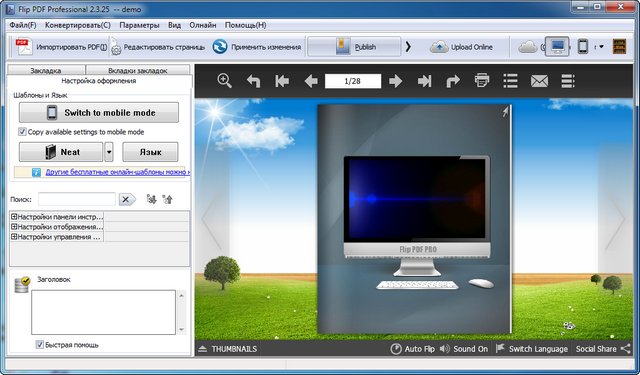Open the Файл(F) menu
Screen dimensions: 640x375
pyautogui.click(x=23, y=25)
